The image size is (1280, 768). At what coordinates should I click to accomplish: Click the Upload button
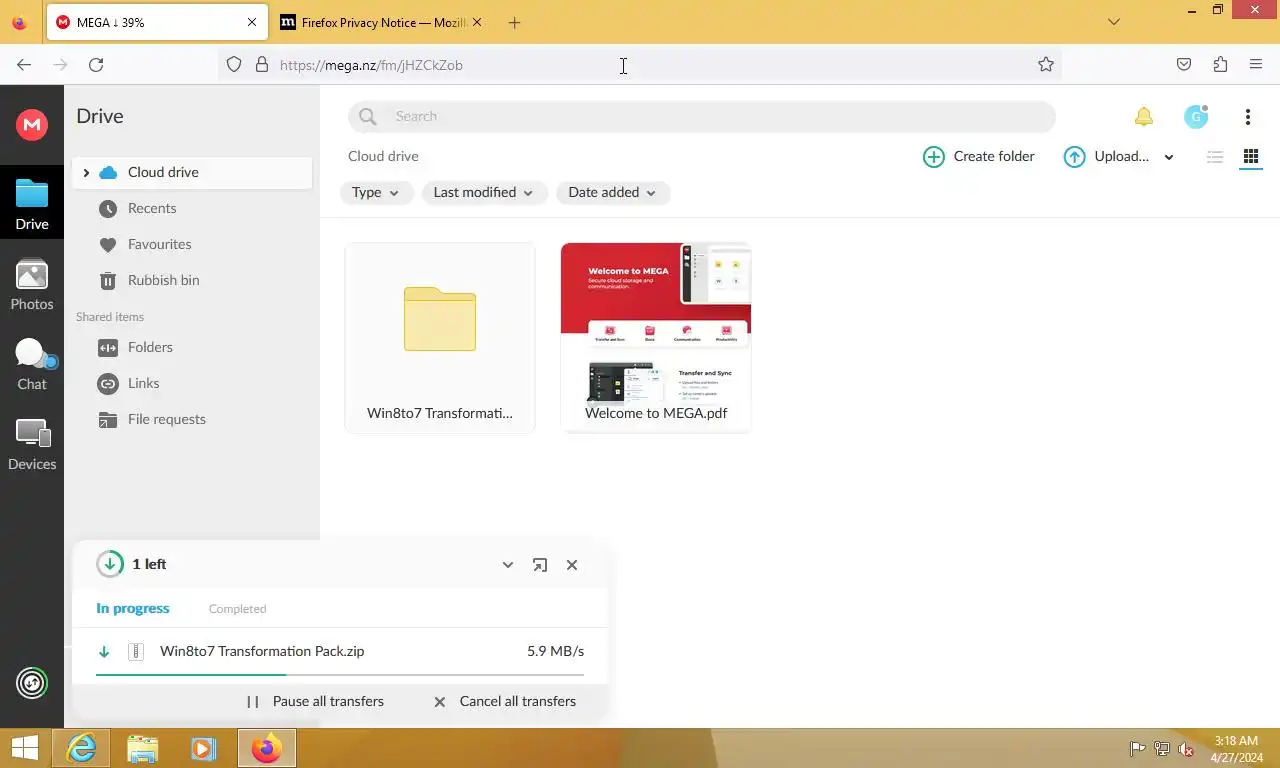point(1106,156)
